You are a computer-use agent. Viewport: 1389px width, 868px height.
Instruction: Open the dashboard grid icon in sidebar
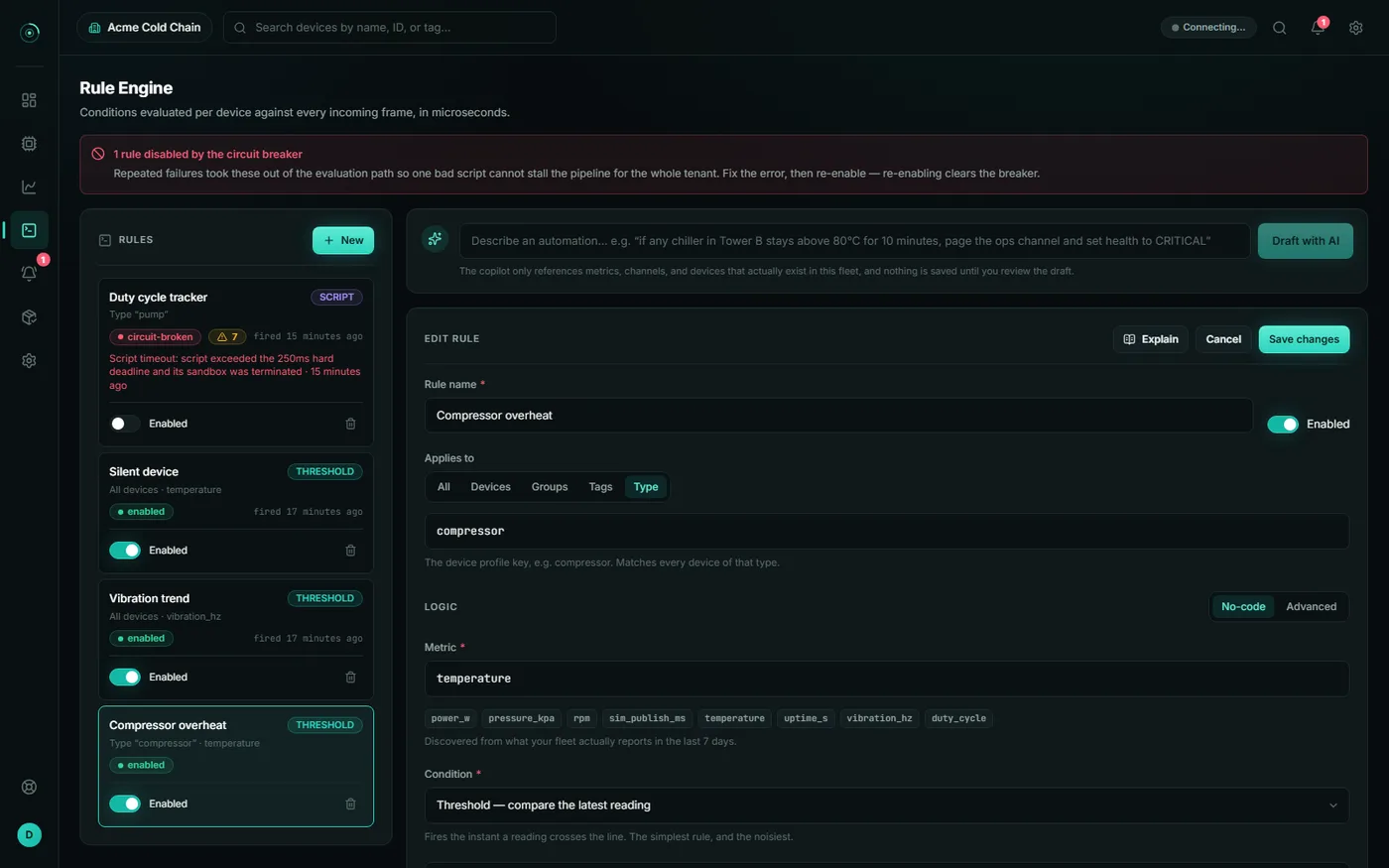tap(29, 100)
